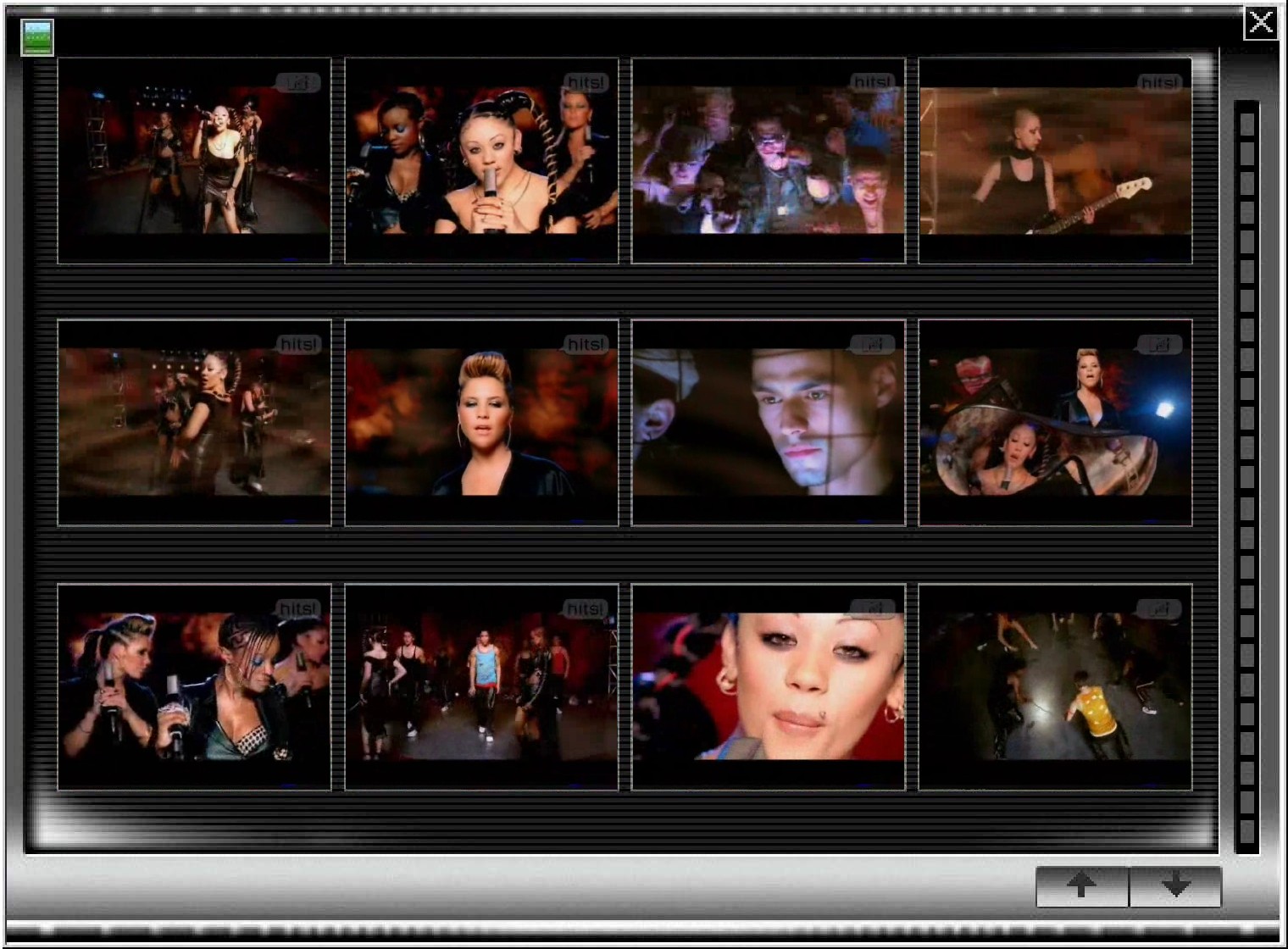The image size is (1288, 949).
Task: Select overhead thumbnail of dancer in yellow top
Action: (x=1056, y=687)
